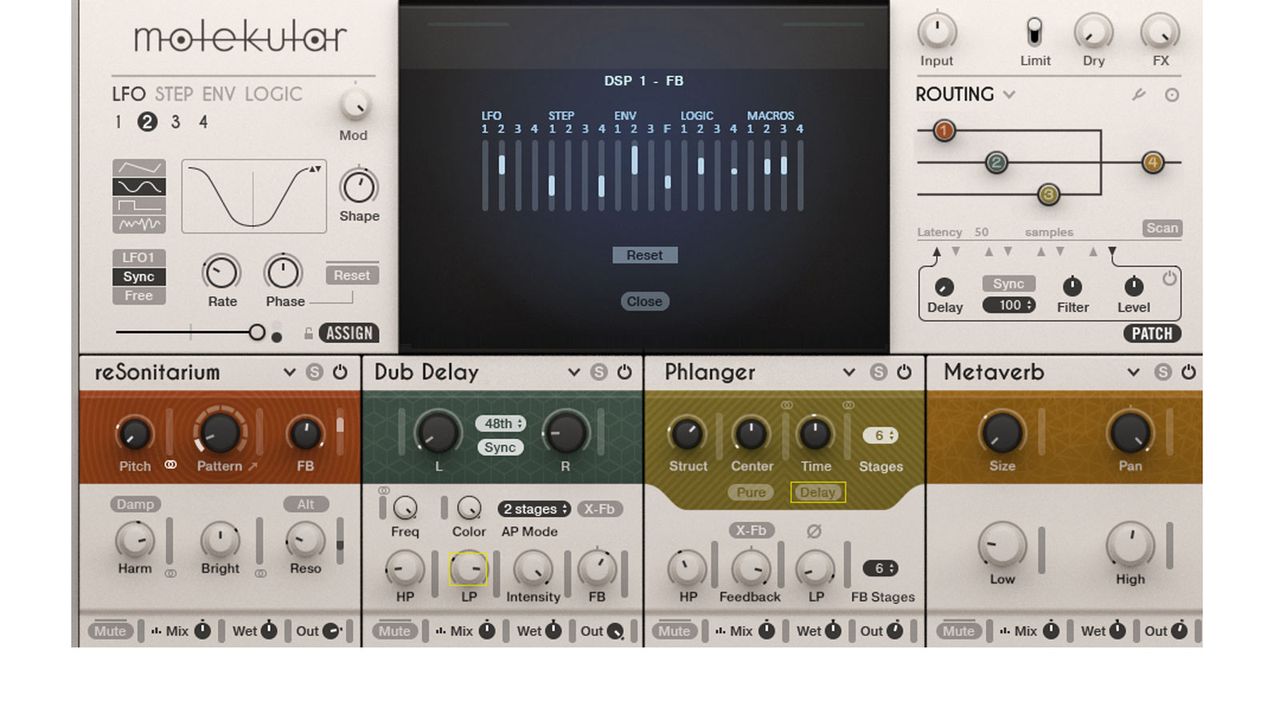Click the PATCH button

[1152, 333]
